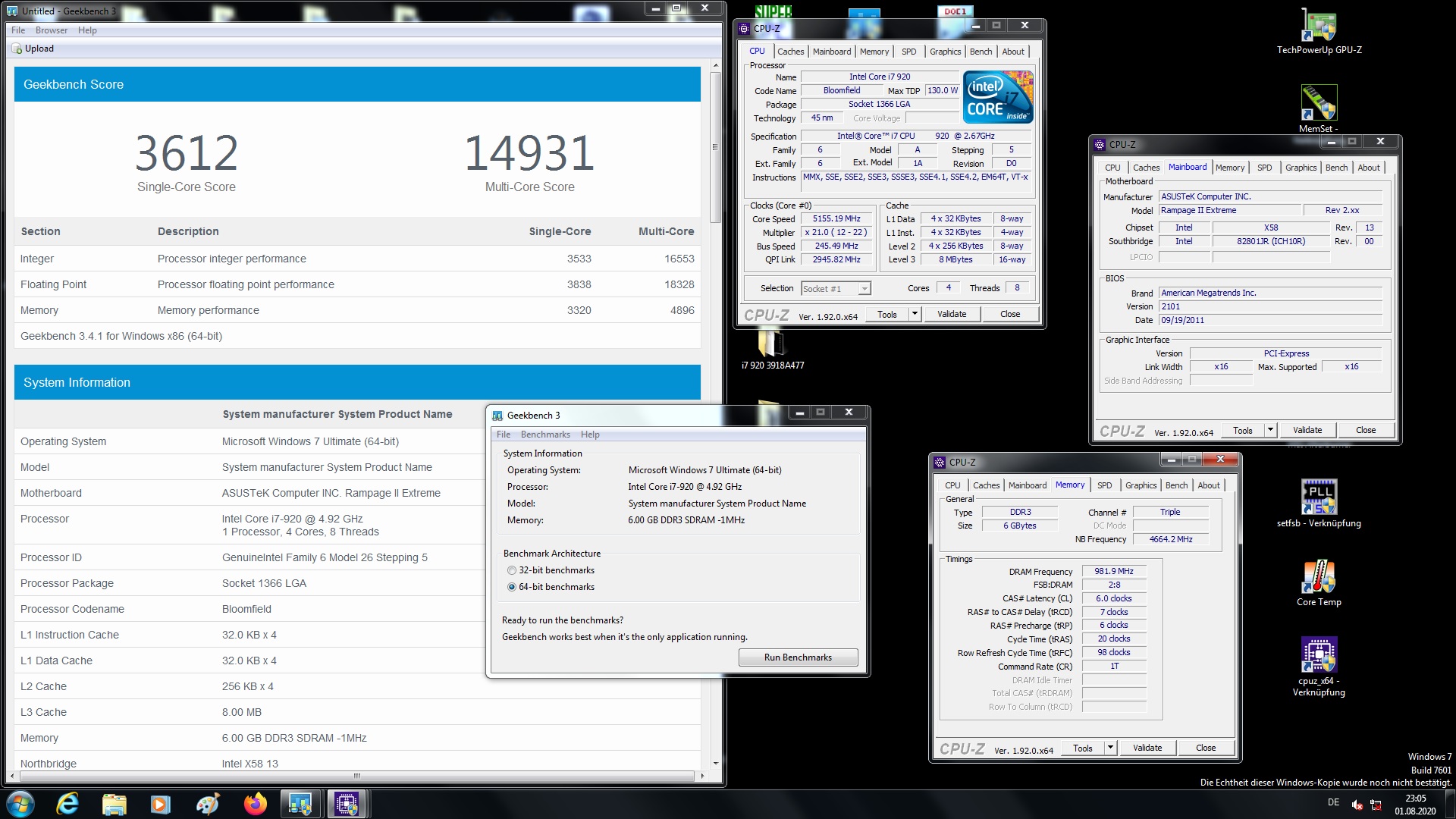Image resolution: width=1456 pixels, height=819 pixels.
Task: Click the Geekbench horizontal scrollbar thumb
Action: 356,776
